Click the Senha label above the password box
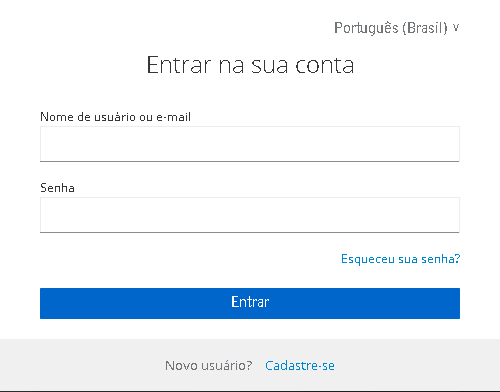The height and width of the screenshot is (392, 500). (x=57, y=188)
